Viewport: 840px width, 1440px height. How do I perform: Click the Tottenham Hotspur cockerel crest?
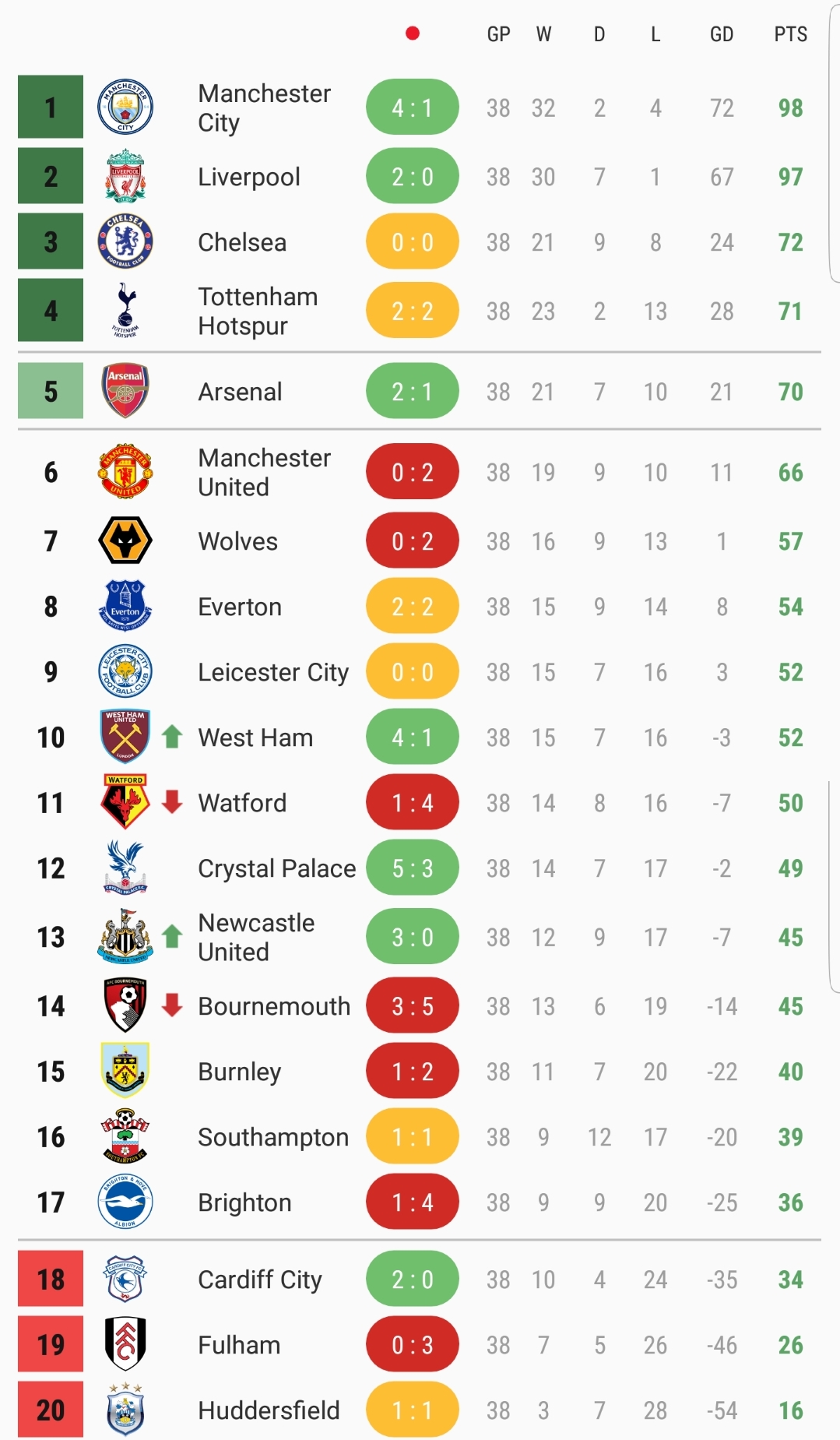(x=125, y=310)
